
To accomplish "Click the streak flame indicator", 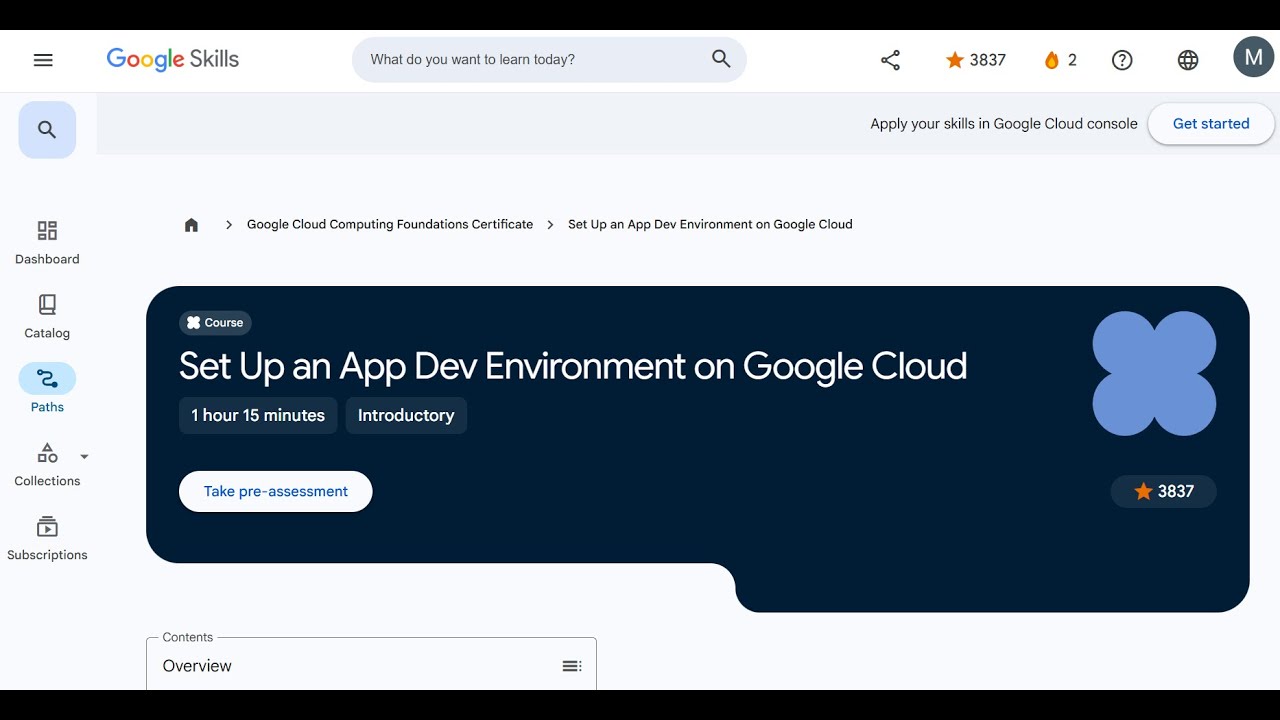I will [x=1060, y=60].
